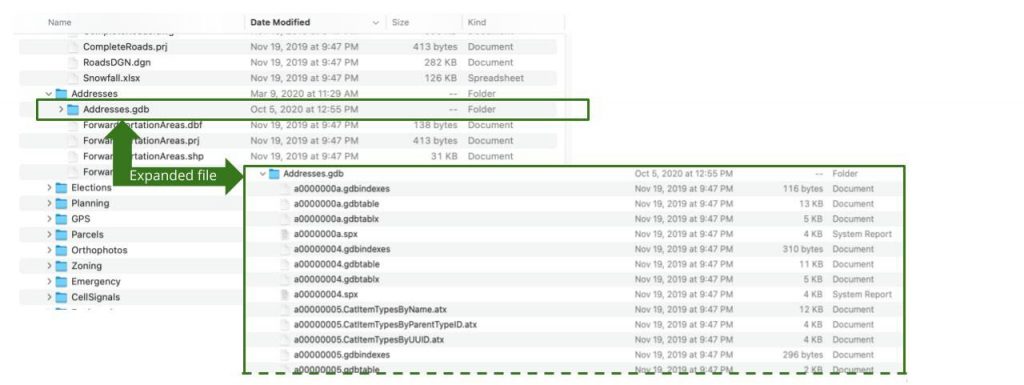
Task: Select the Addresses.gdb folder icon in the main list
Action: 73,110
